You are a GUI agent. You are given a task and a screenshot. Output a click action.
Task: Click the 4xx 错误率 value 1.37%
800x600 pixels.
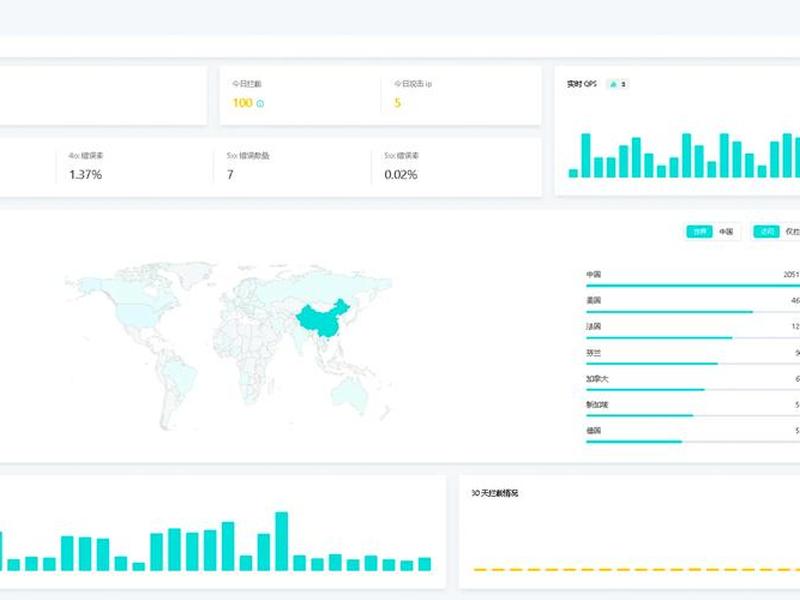tap(86, 174)
